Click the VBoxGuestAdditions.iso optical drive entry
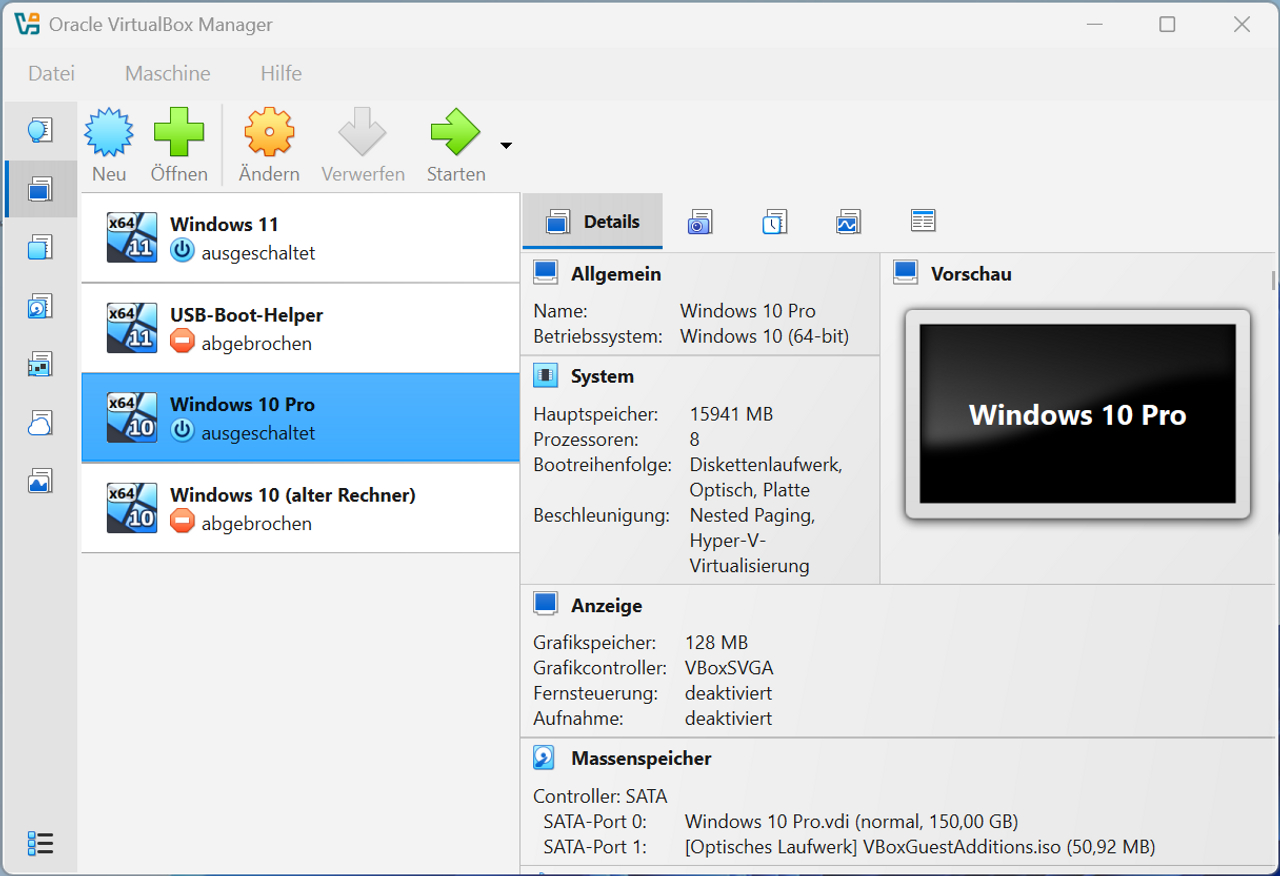Image resolution: width=1280 pixels, height=876 pixels. click(x=920, y=847)
